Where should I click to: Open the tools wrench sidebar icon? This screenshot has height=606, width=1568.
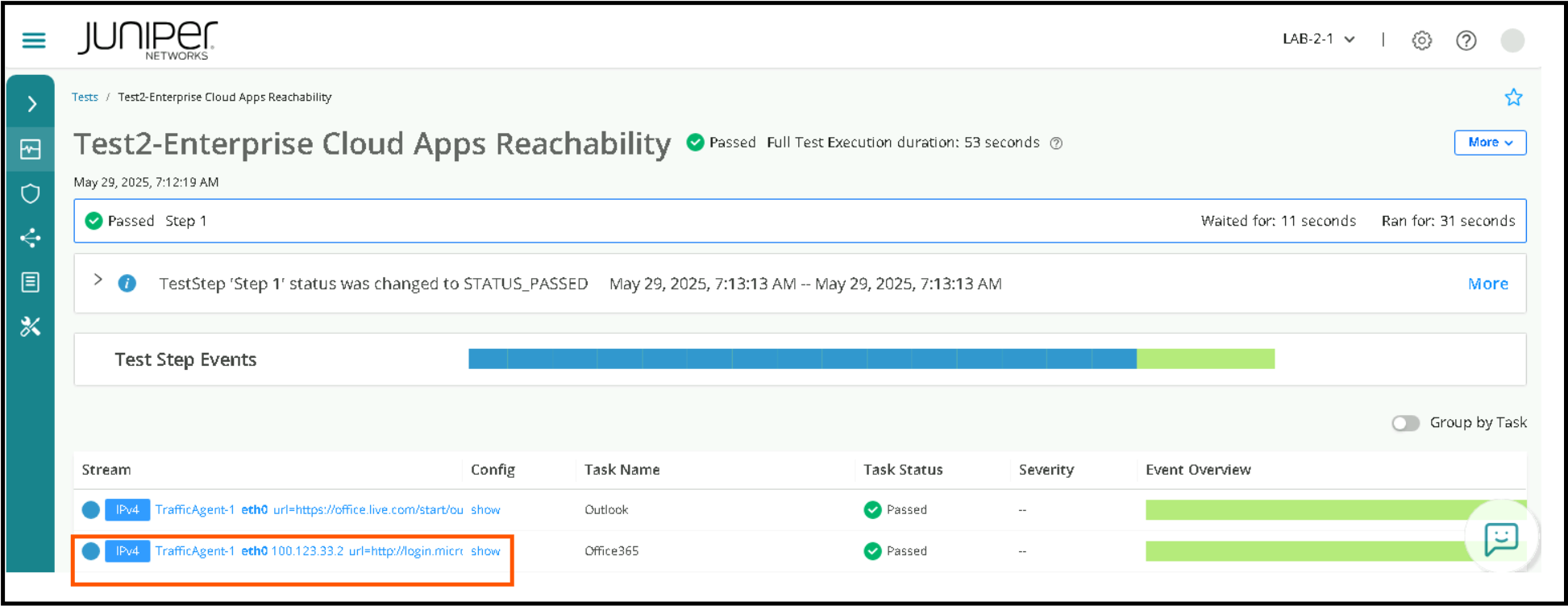pos(31,326)
